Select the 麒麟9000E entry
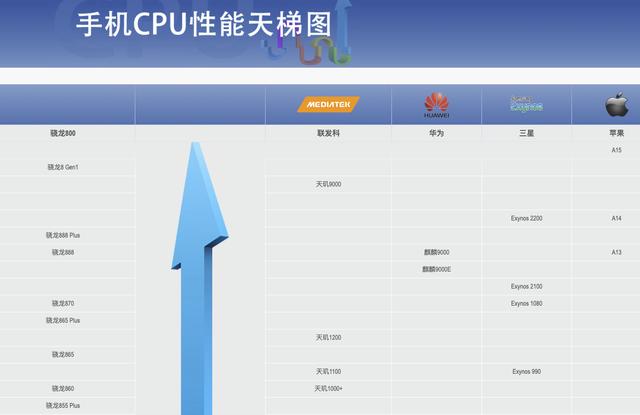Viewport: 640px width, 415px height. tap(436, 269)
